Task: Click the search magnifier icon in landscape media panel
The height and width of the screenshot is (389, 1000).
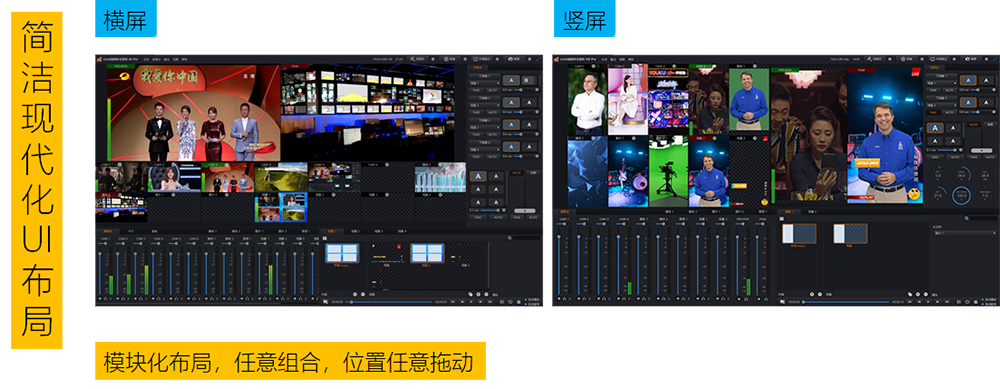Action: 510,238
